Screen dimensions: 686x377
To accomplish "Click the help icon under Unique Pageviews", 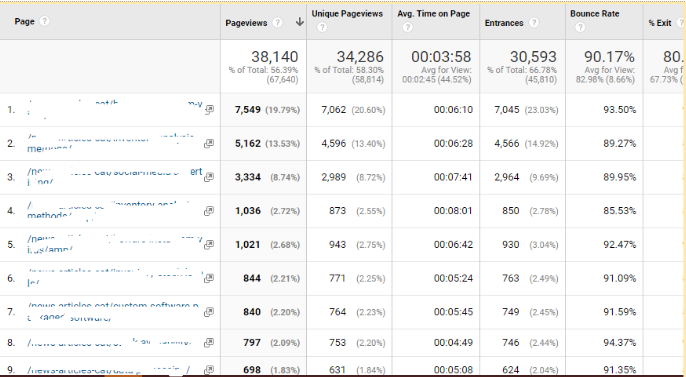I will (322, 28).
